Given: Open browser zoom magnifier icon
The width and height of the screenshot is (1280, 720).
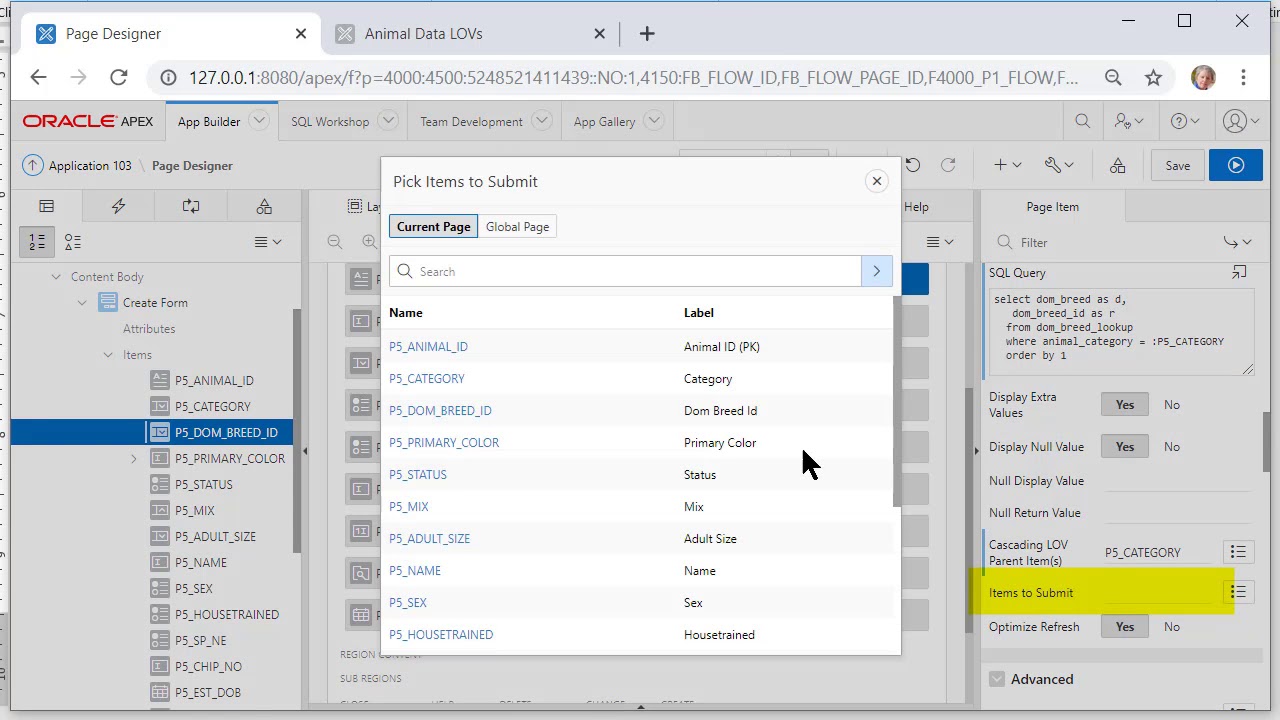Looking at the screenshot, I should [1113, 77].
